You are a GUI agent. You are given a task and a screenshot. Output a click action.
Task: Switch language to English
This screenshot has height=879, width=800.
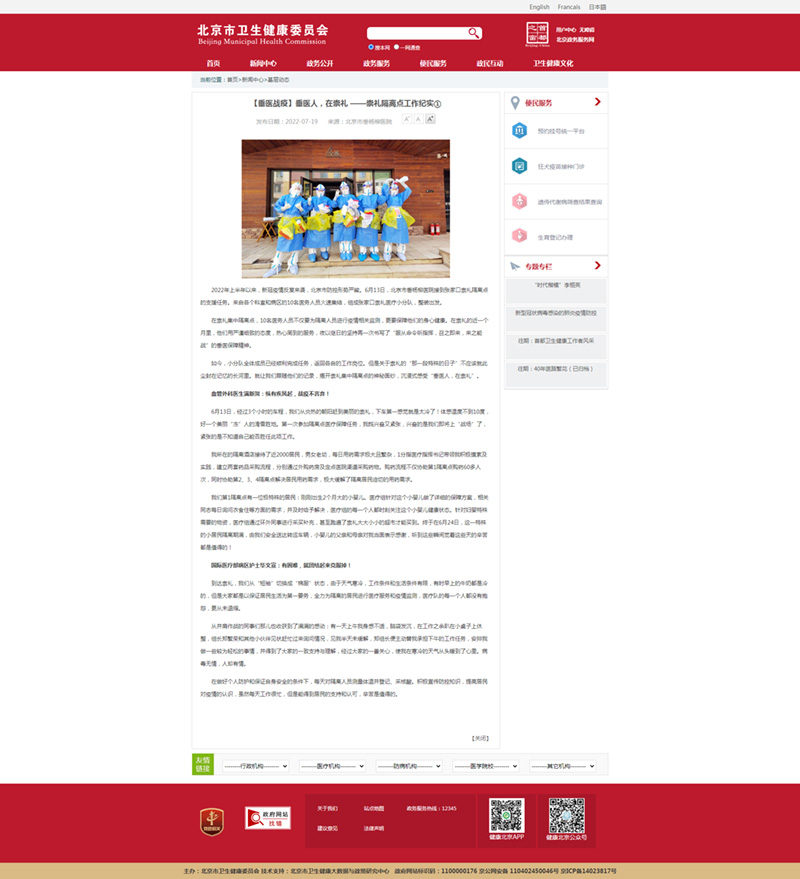coord(539,7)
